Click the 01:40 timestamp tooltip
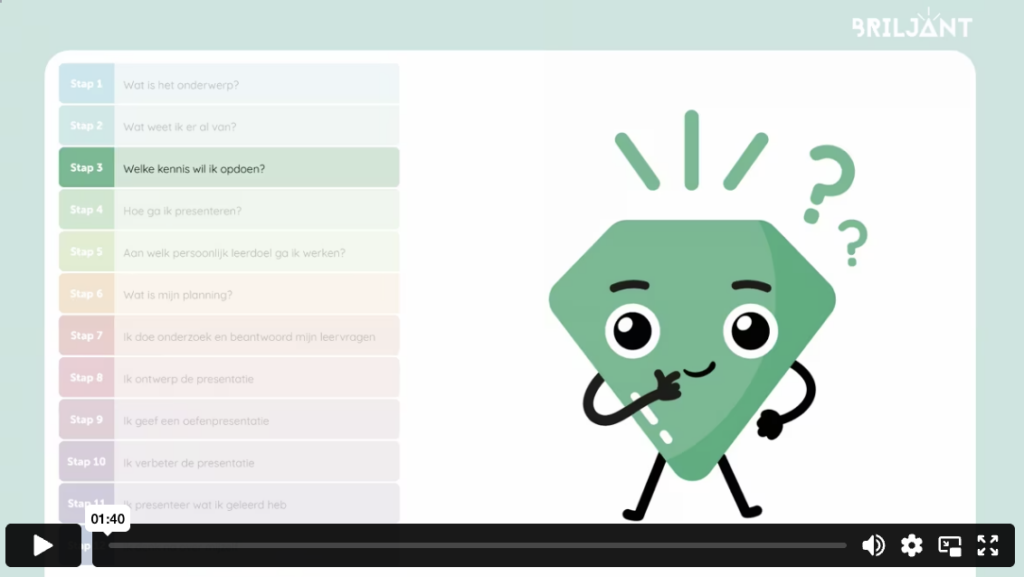This screenshot has width=1024, height=577. [x=107, y=519]
